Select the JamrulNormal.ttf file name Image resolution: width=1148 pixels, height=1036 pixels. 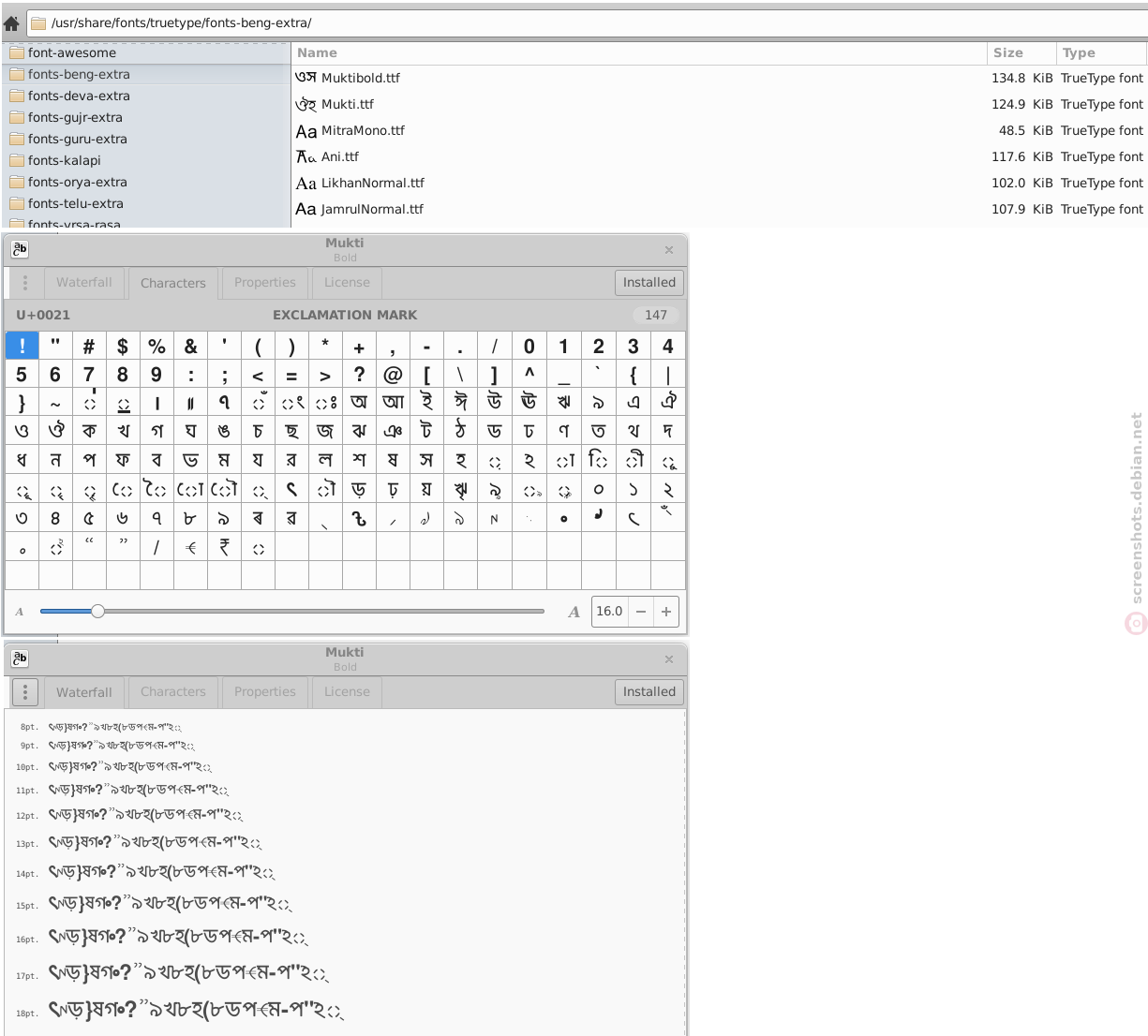pos(372,209)
